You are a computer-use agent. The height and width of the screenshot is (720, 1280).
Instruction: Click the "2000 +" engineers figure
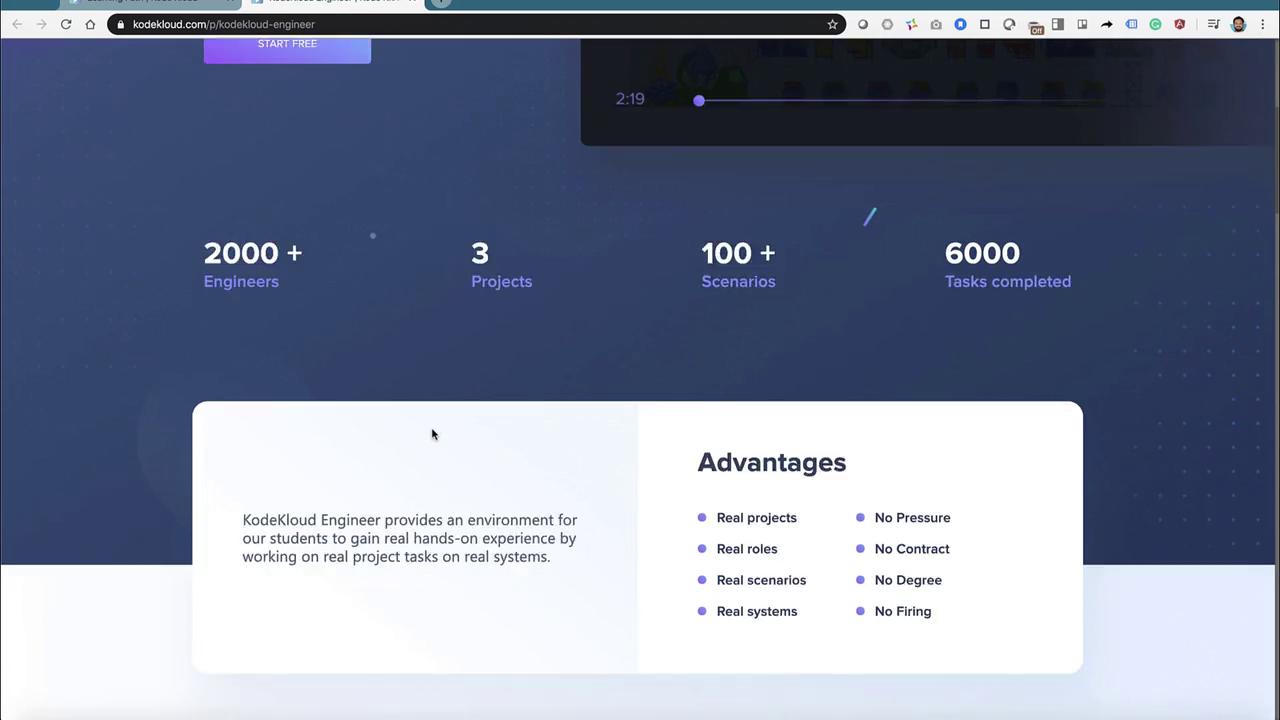click(x=253, y=253)
